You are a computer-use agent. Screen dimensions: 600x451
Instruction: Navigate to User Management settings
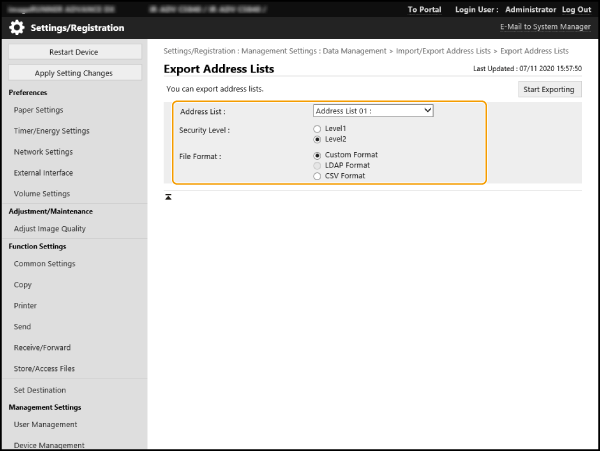coord(45,425)
